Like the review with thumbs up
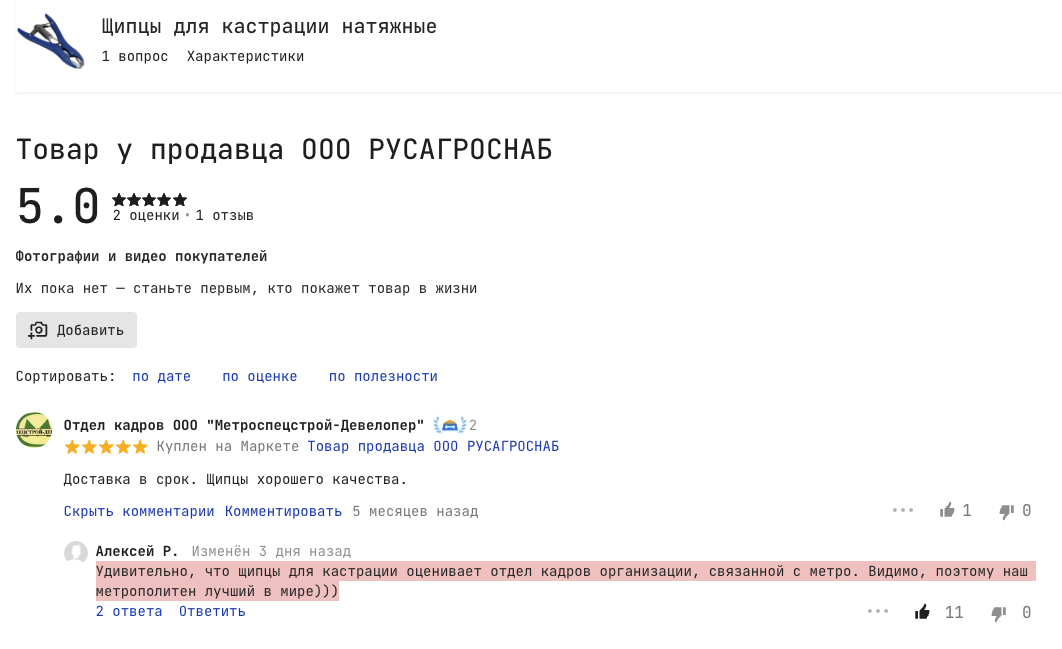Viewport: 1062px width, 649px height. [947, 510]
